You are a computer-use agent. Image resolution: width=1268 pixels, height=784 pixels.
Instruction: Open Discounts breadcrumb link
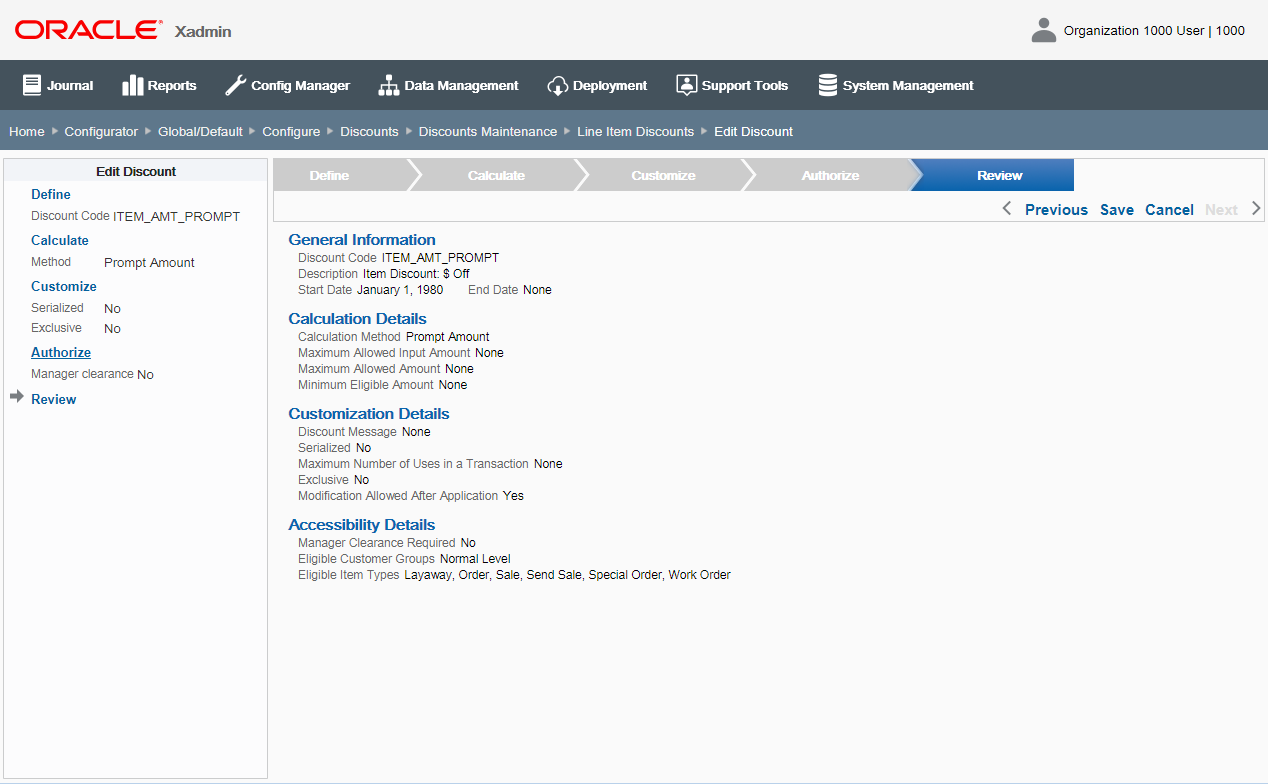point(369,131)
